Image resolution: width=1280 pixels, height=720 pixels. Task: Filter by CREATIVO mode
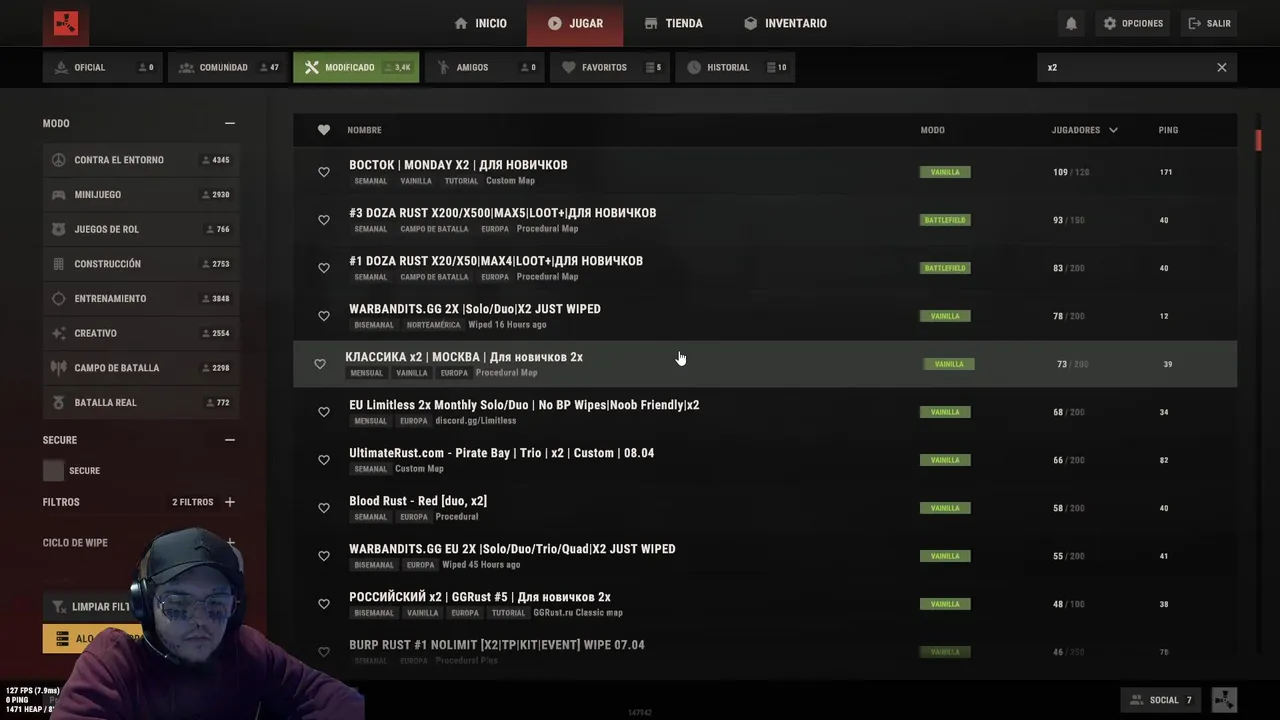coord(140,333)
